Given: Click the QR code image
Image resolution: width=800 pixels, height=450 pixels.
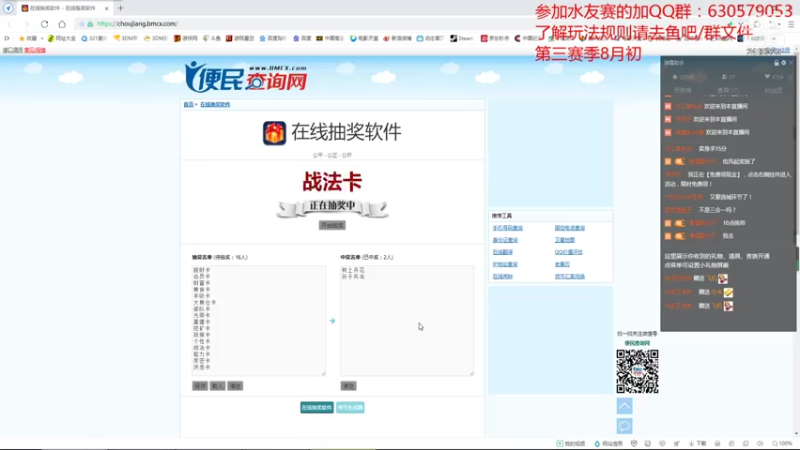Looking at the screenshot, I should [x=637, y=371].
